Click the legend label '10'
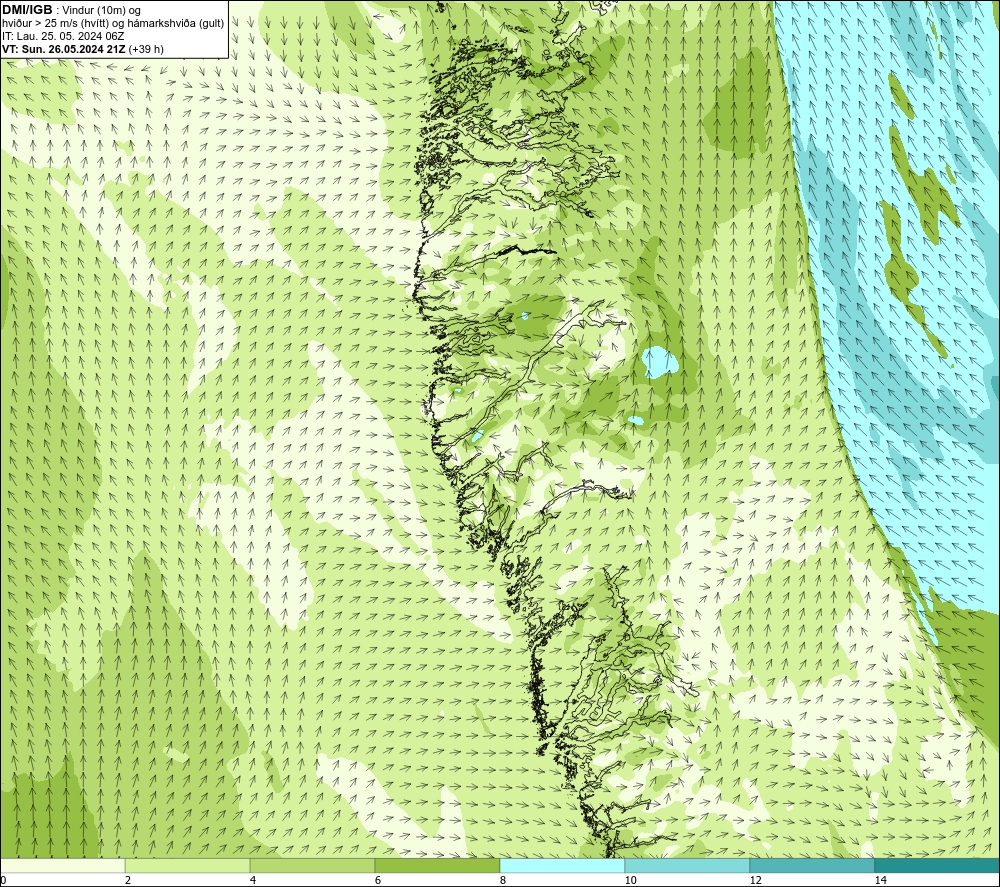Viewport: 1000px width, 887px height. point(631,880)
